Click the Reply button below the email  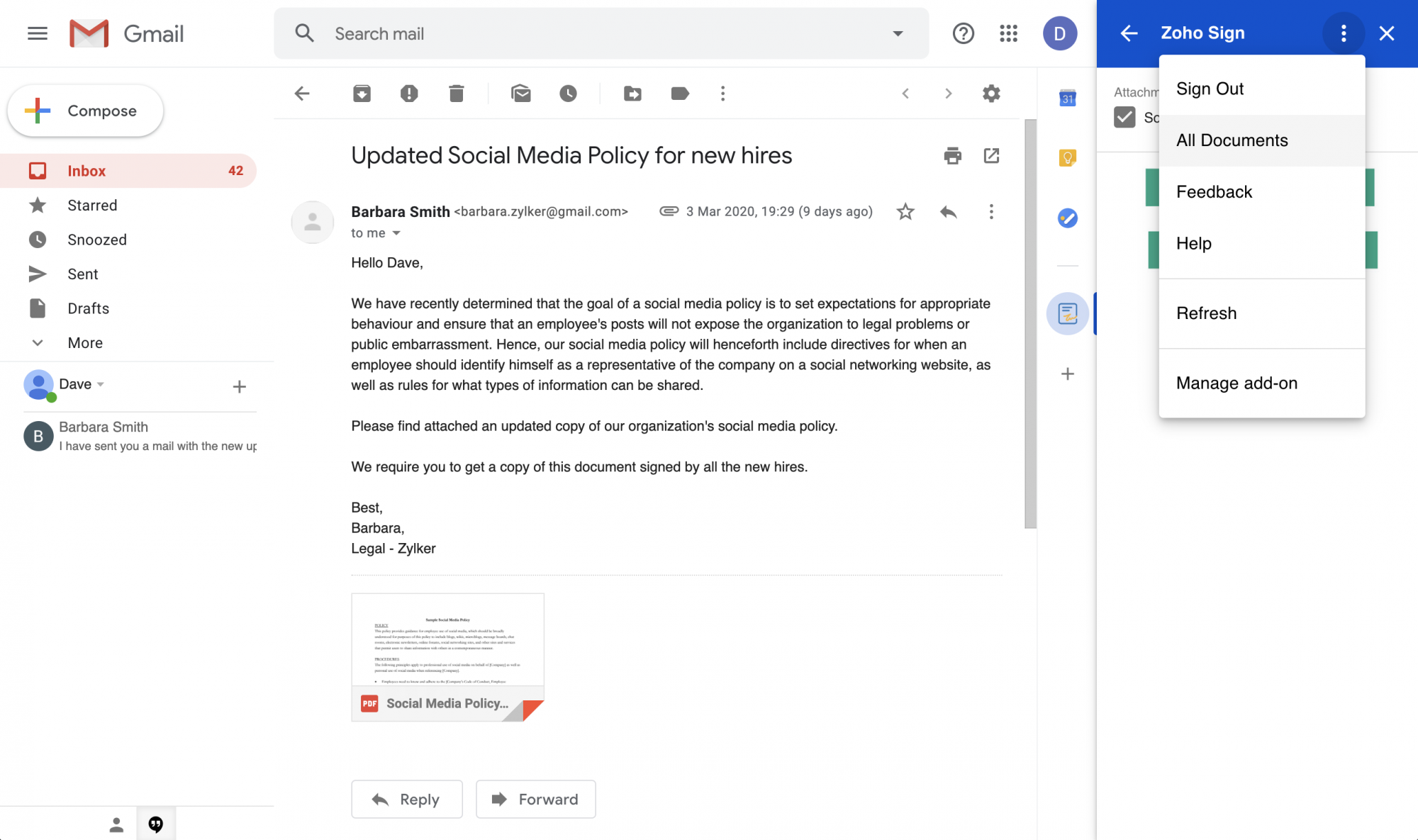[407, 799]
